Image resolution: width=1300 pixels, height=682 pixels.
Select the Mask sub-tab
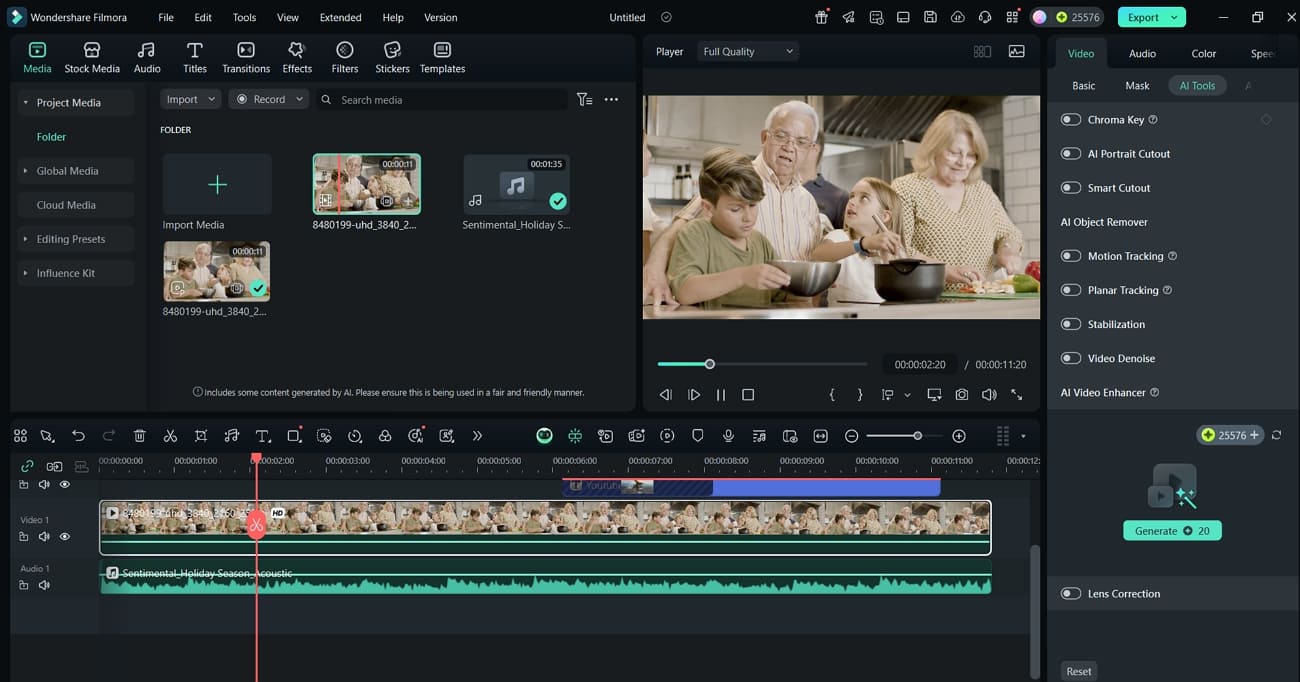point(1137,86)
